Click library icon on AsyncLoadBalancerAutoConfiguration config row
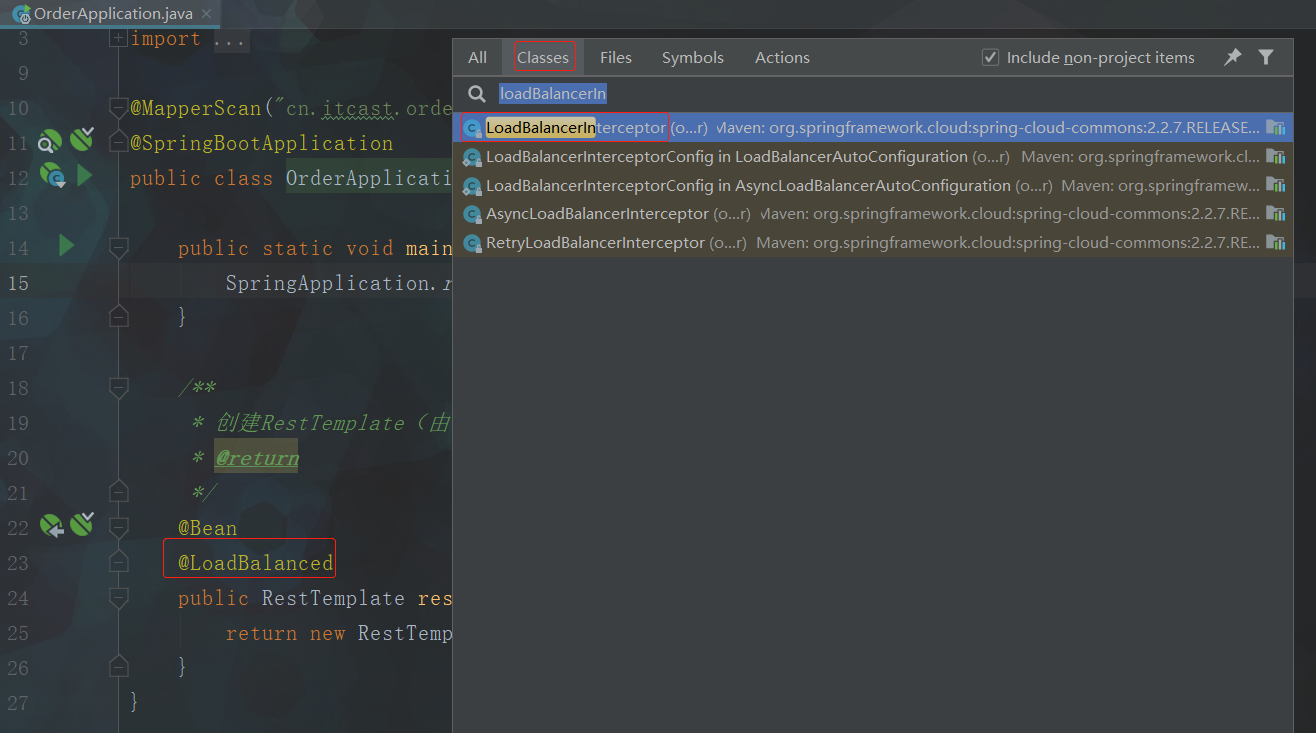The image size is (1316, 733). tap(1275, 186)
